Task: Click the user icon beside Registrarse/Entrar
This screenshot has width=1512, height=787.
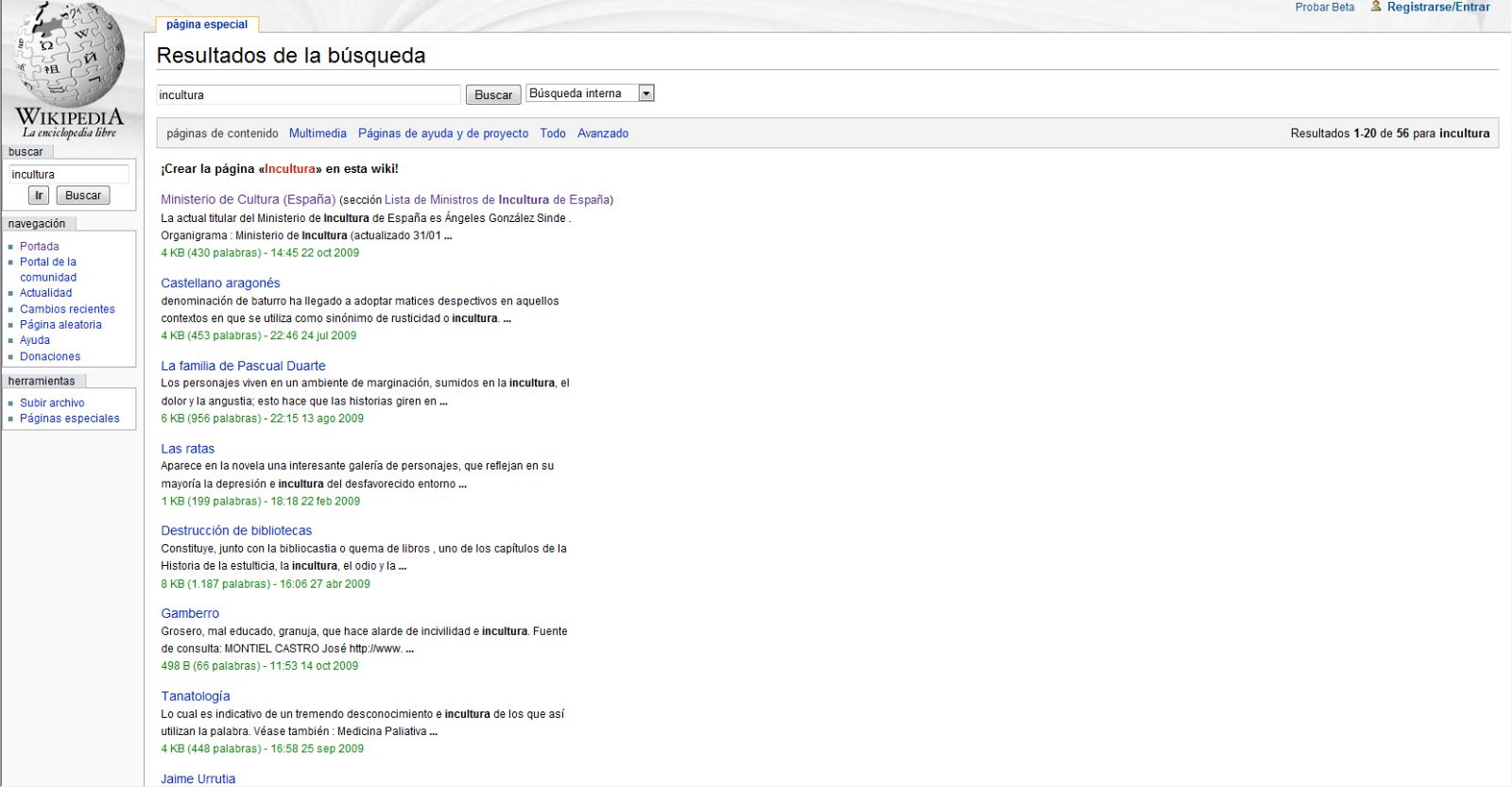Action: 1376,6
